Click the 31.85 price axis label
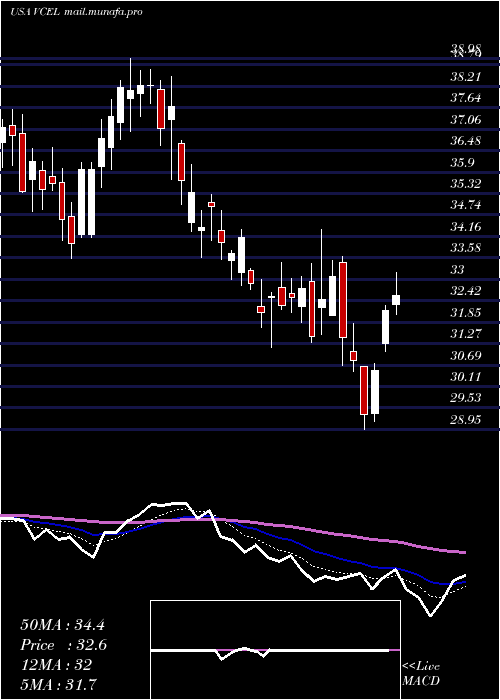This screenshot has height=700, width=500. (x=466, y=312)
